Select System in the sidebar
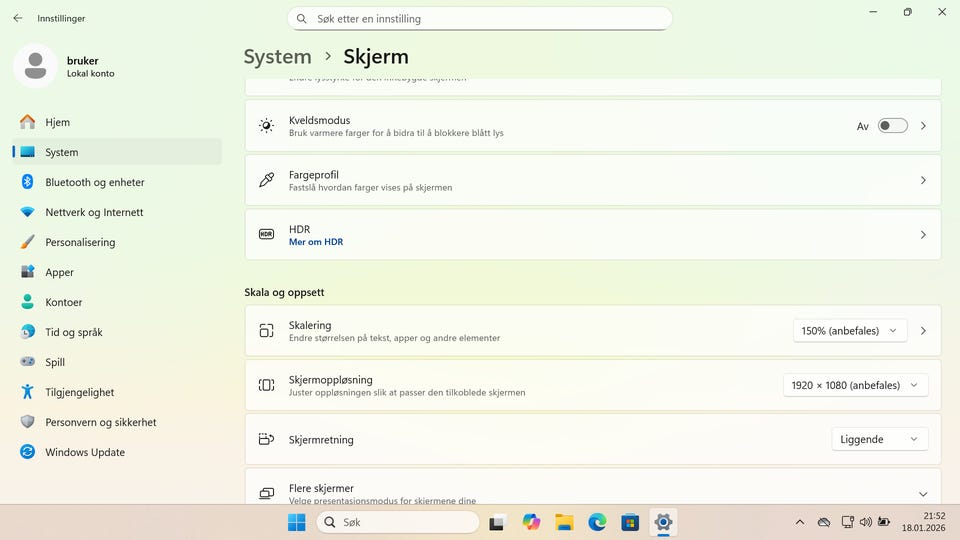 [117, 152]
